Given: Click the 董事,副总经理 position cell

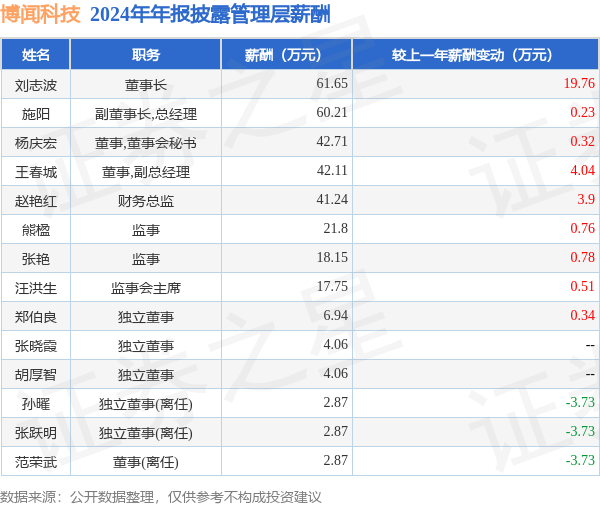Looking at the screenshot, I should (x=146, y=172).
